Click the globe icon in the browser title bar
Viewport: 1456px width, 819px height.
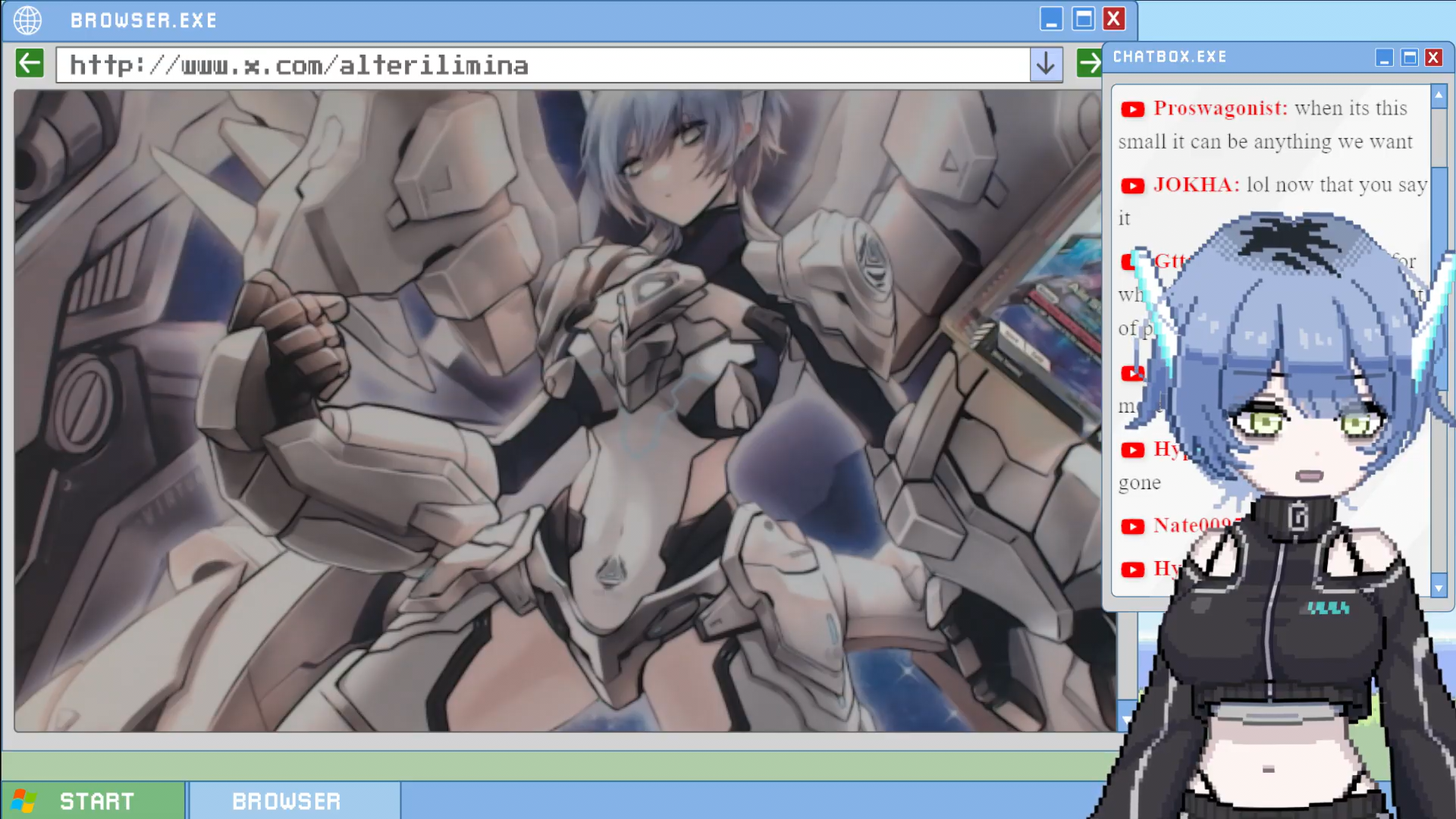click(x=28, y=20)
